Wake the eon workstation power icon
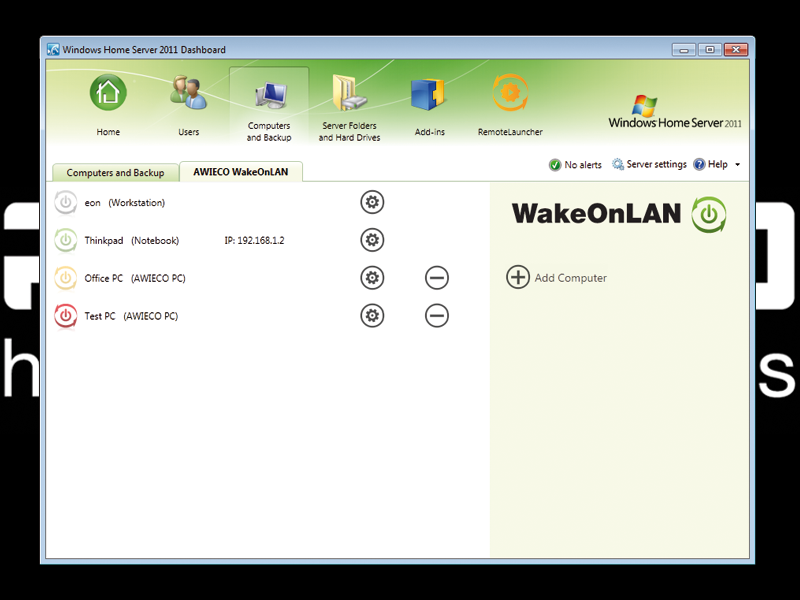The height and width of the screenshot is (600, 800). pyautogui.click(x=66, y=203)
